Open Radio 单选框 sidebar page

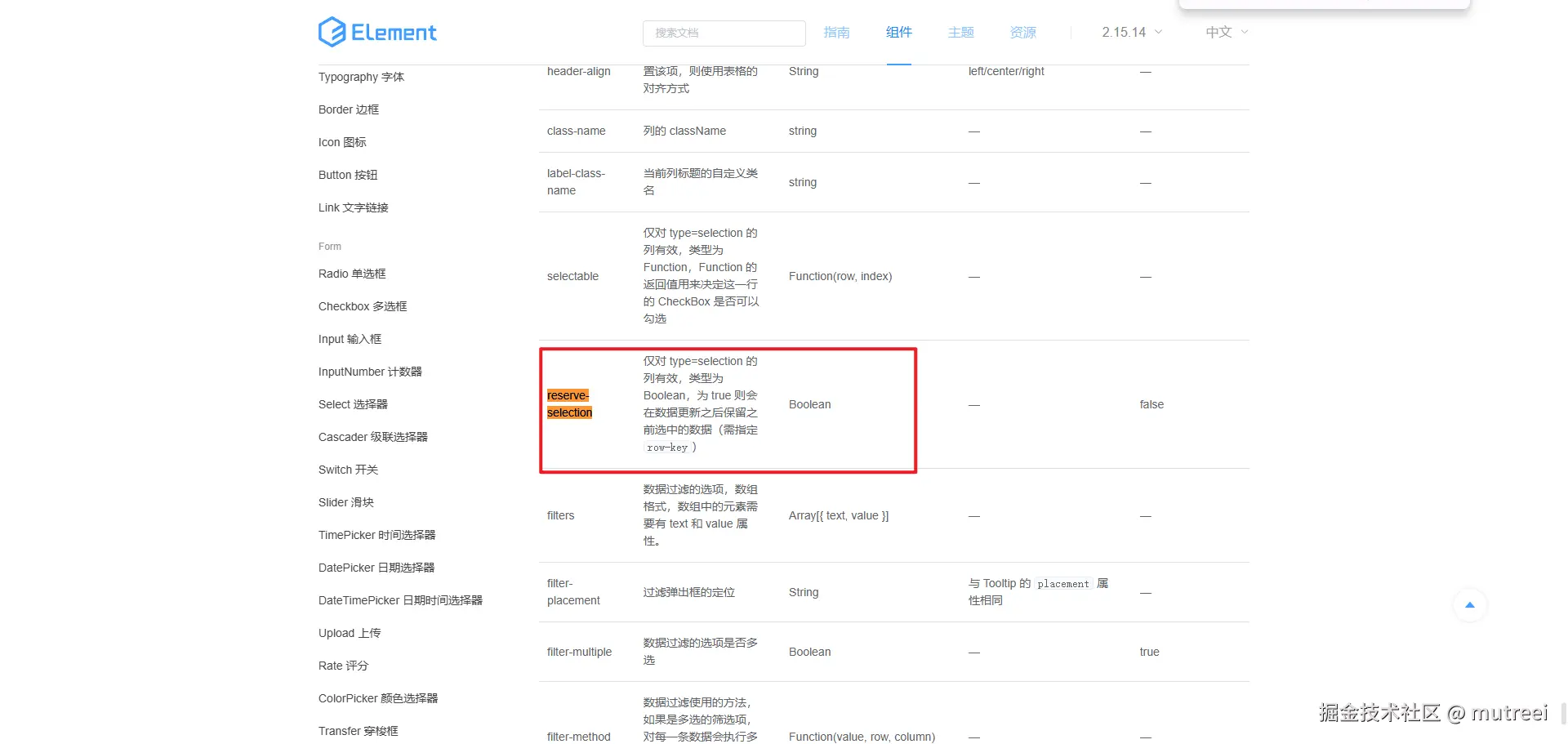click(352, 274)
